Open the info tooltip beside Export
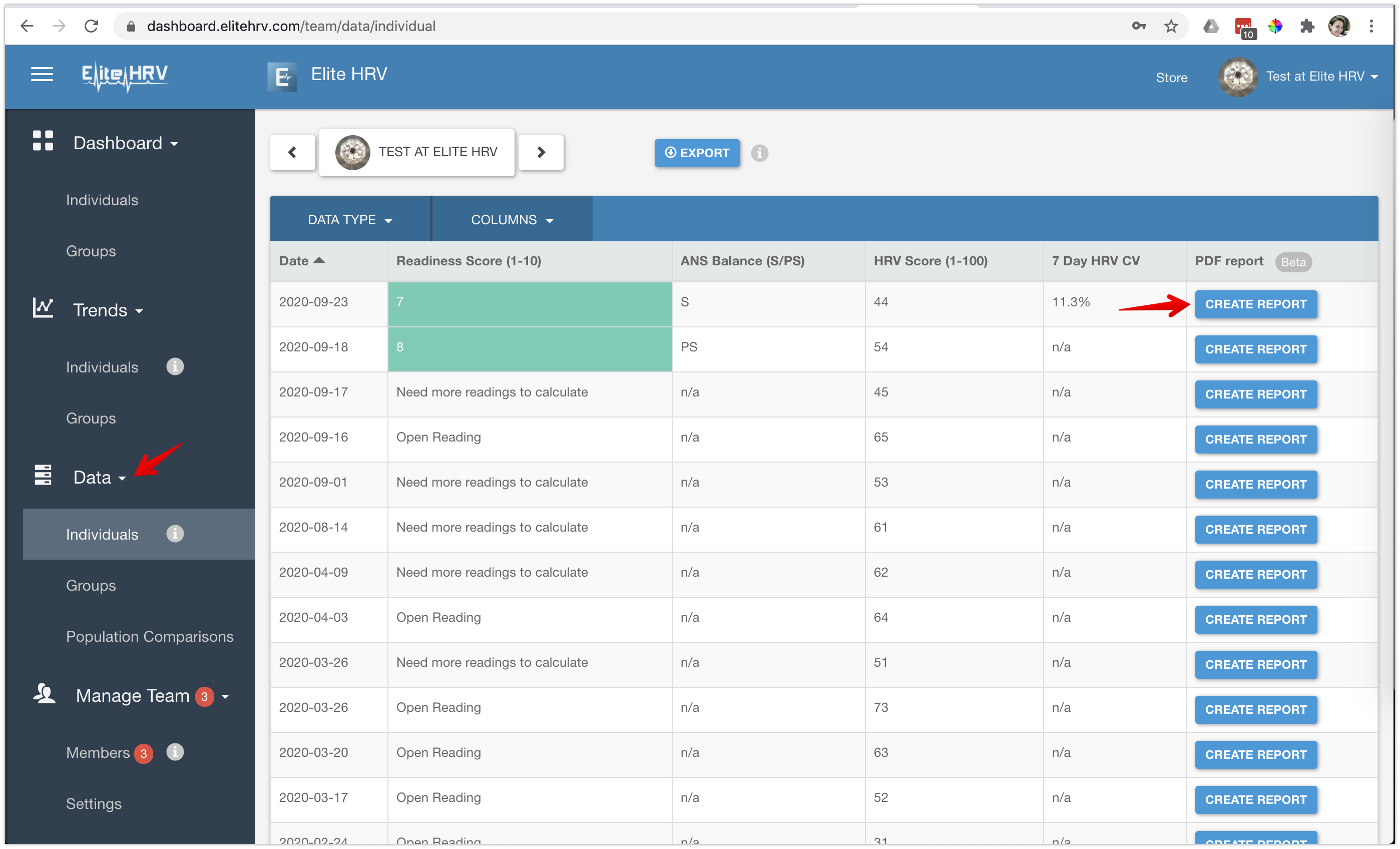Viewport: 1400px width, 849px height. pos(760,153)
